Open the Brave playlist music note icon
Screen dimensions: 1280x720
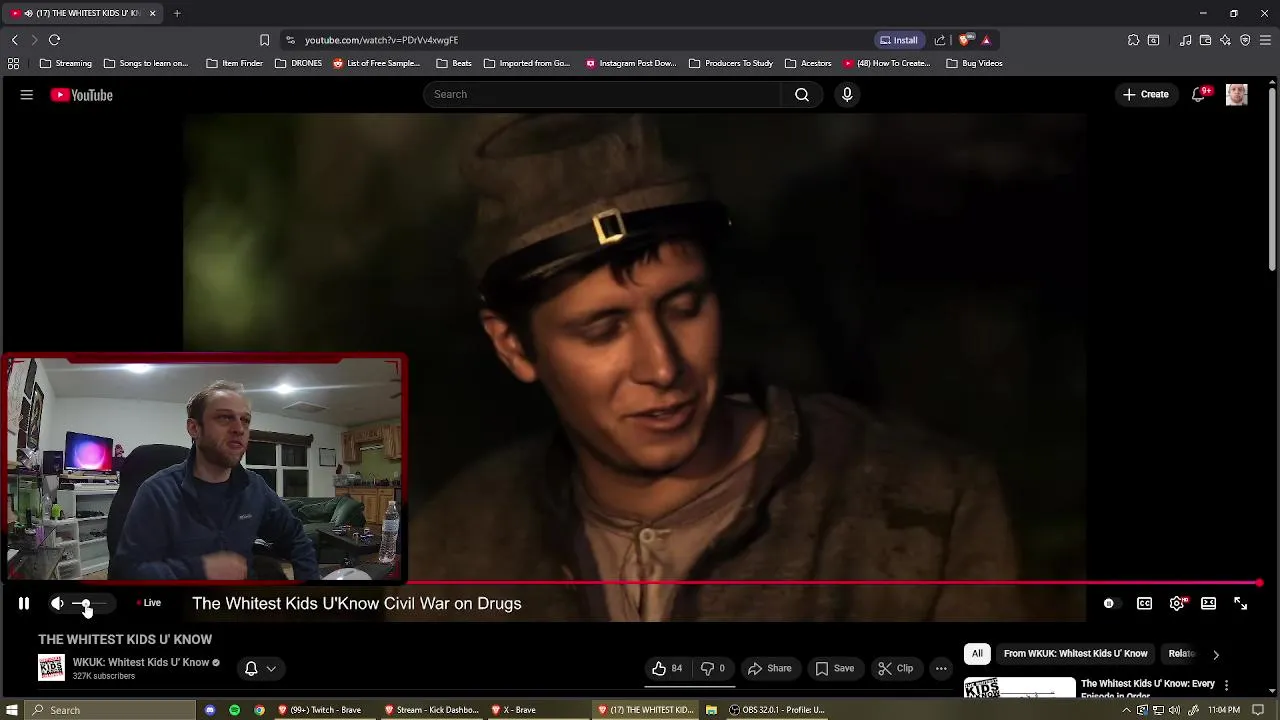click(x=1185, y=40)
